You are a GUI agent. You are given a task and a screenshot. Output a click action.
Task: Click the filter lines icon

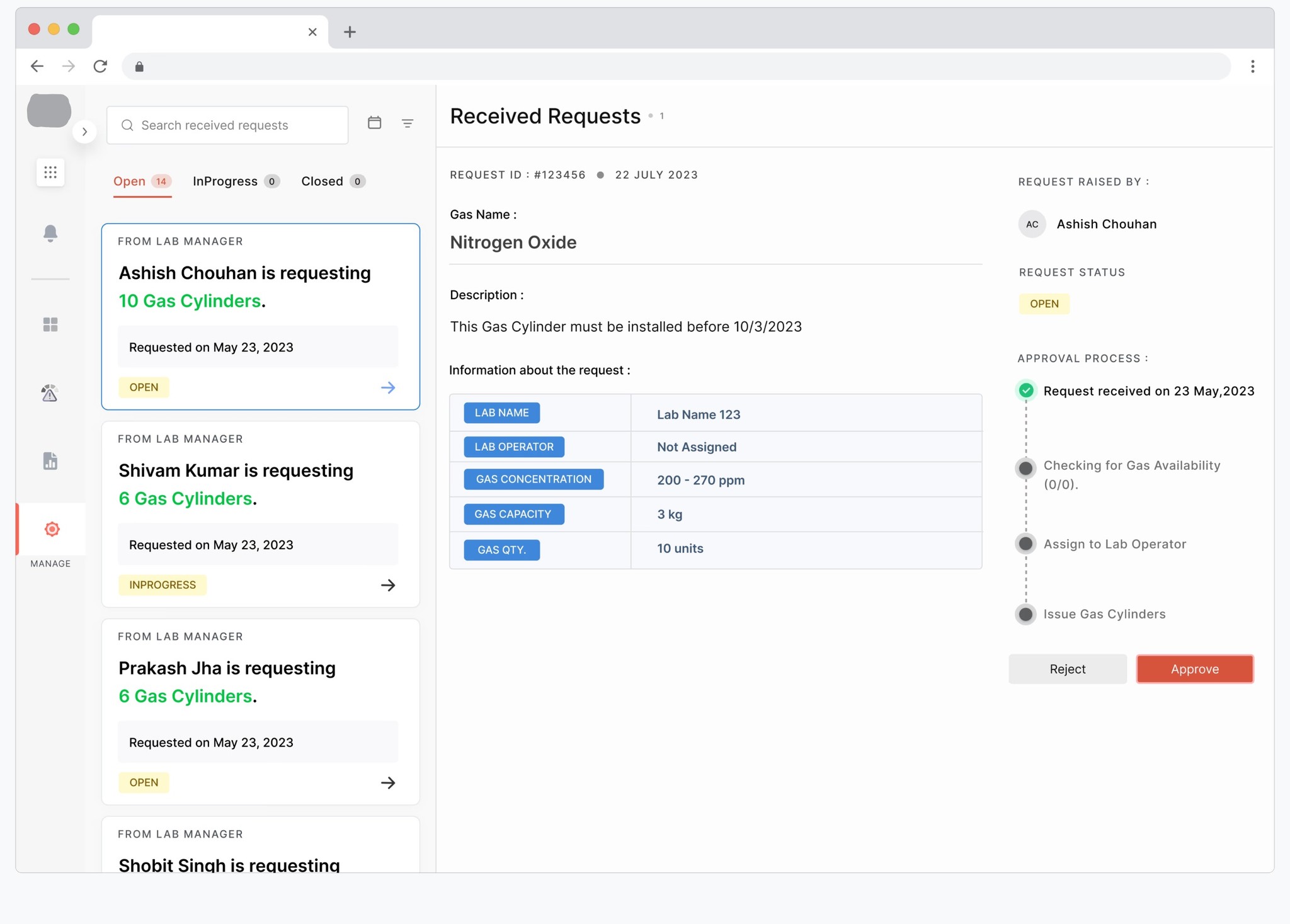coord(408,123)
